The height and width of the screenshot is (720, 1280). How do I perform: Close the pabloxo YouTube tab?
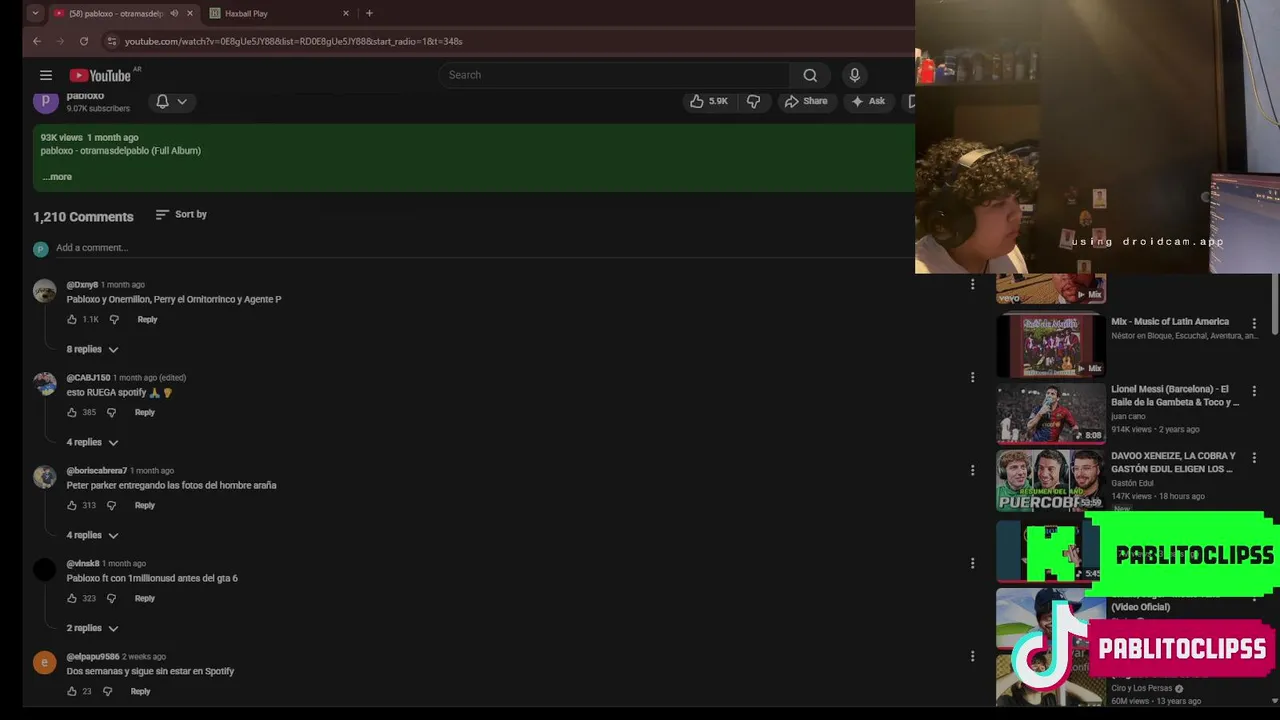(x=190, y=14)
